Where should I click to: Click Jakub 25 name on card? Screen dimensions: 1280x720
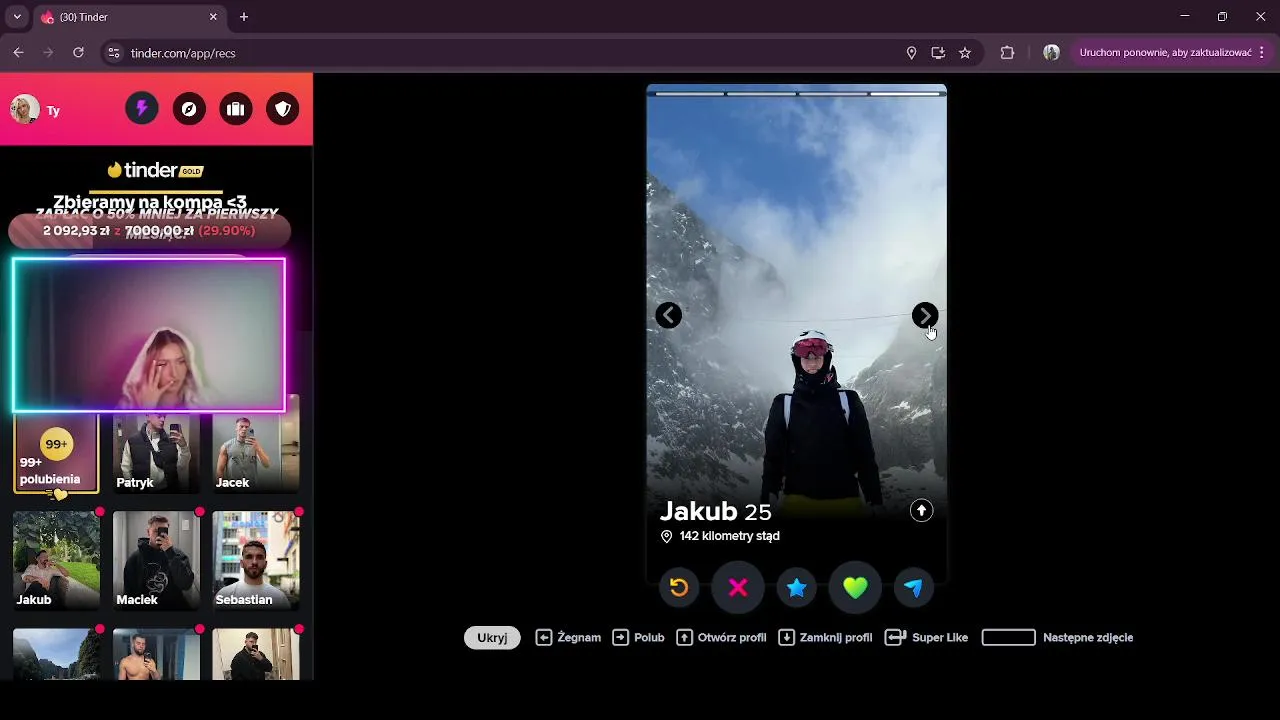click(x=715, y=511)
